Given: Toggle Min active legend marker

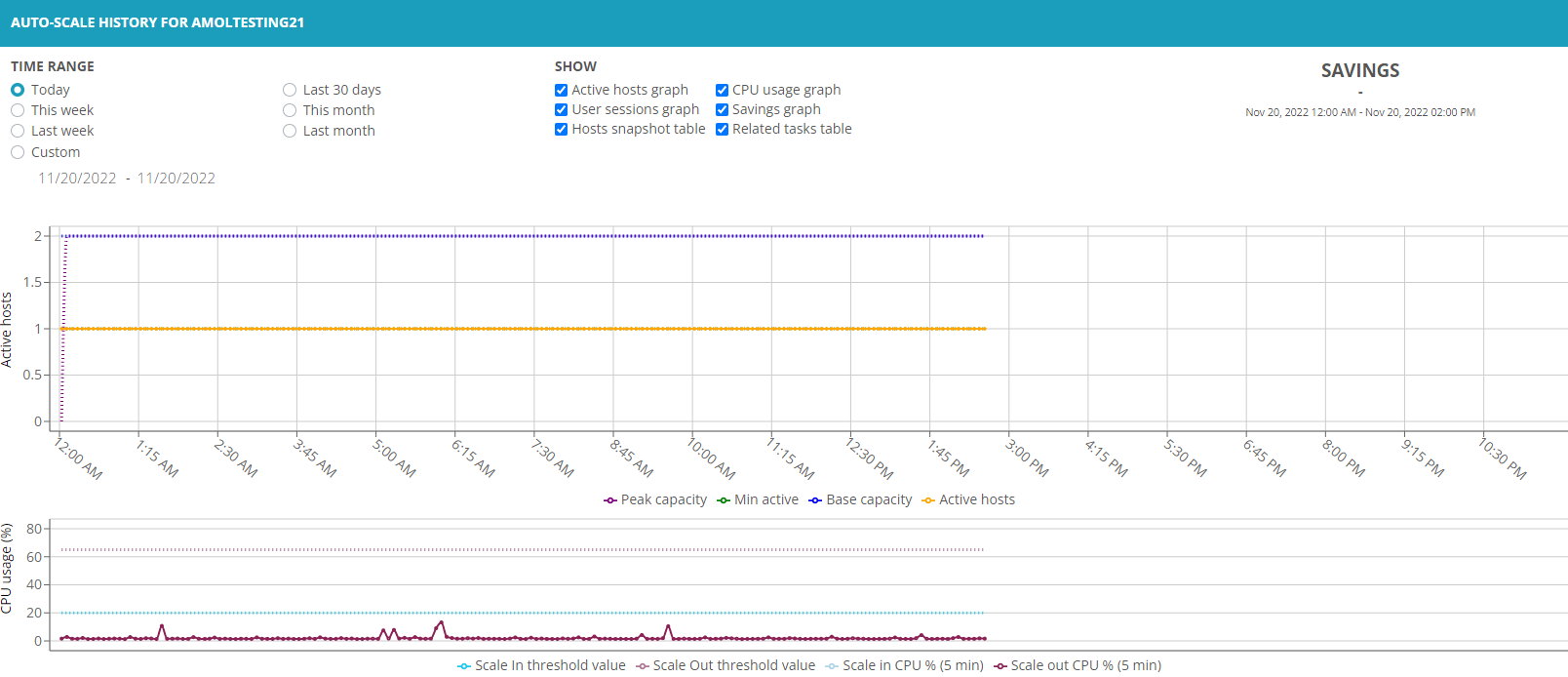Looking at the screenshot, I should coord(724,500).
